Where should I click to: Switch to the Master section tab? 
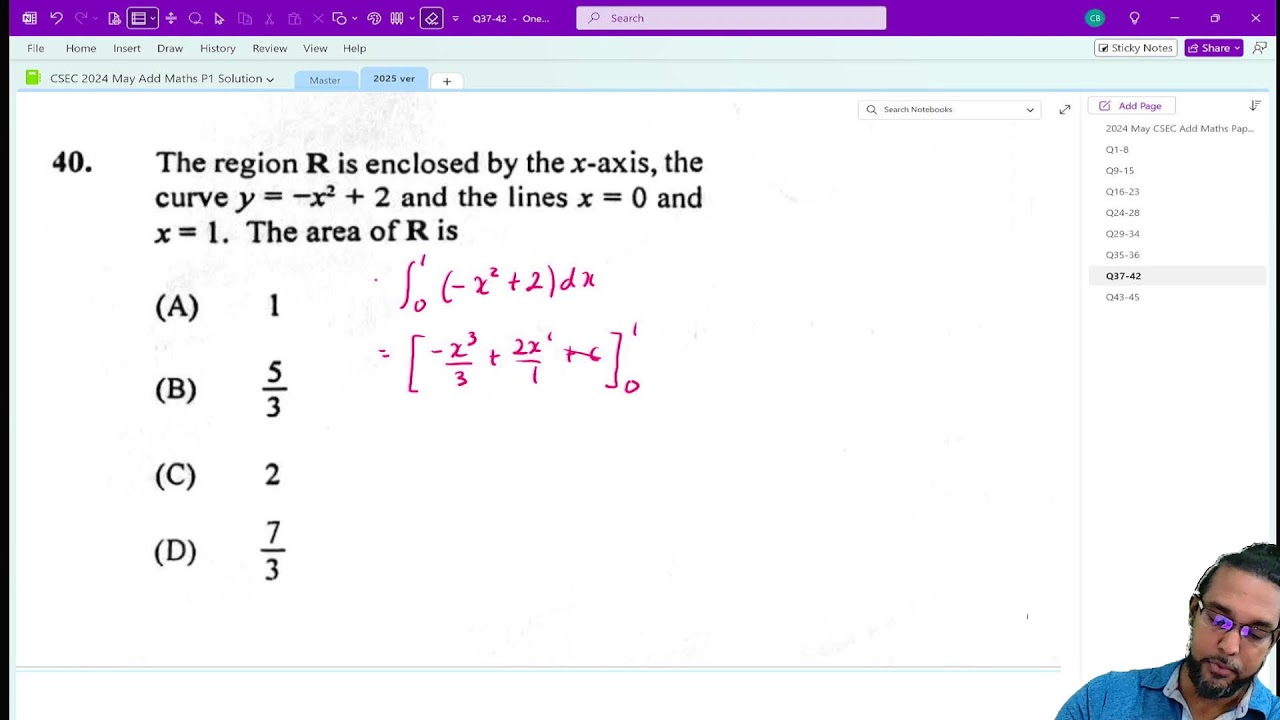pos(325,80)
